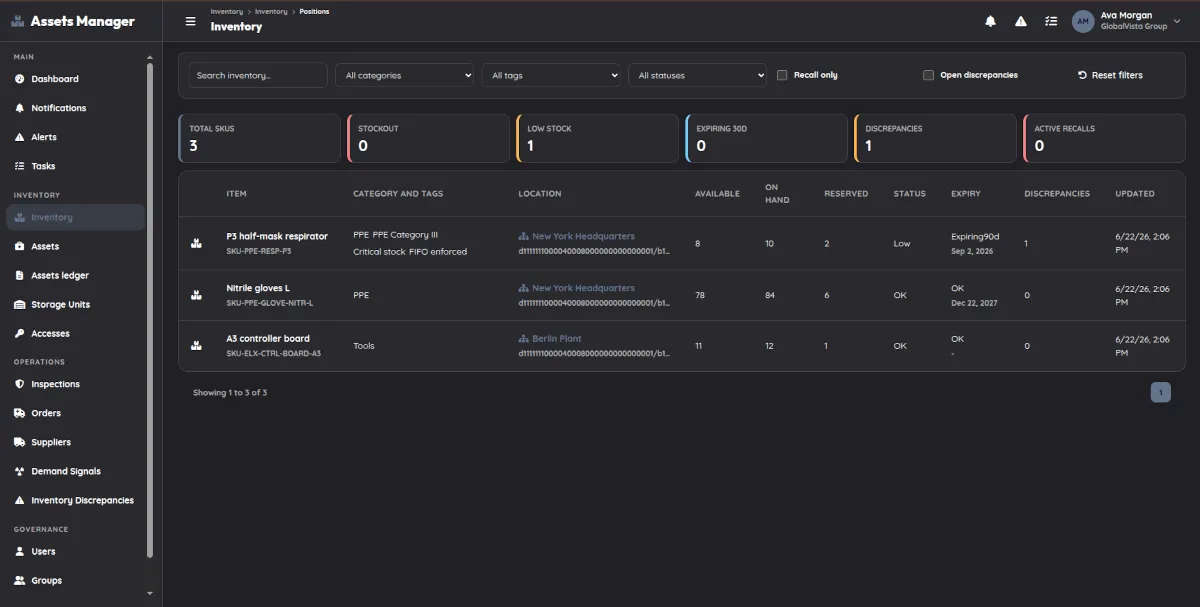Open the tasks checklist icon in header

(x=1051, y=21)
